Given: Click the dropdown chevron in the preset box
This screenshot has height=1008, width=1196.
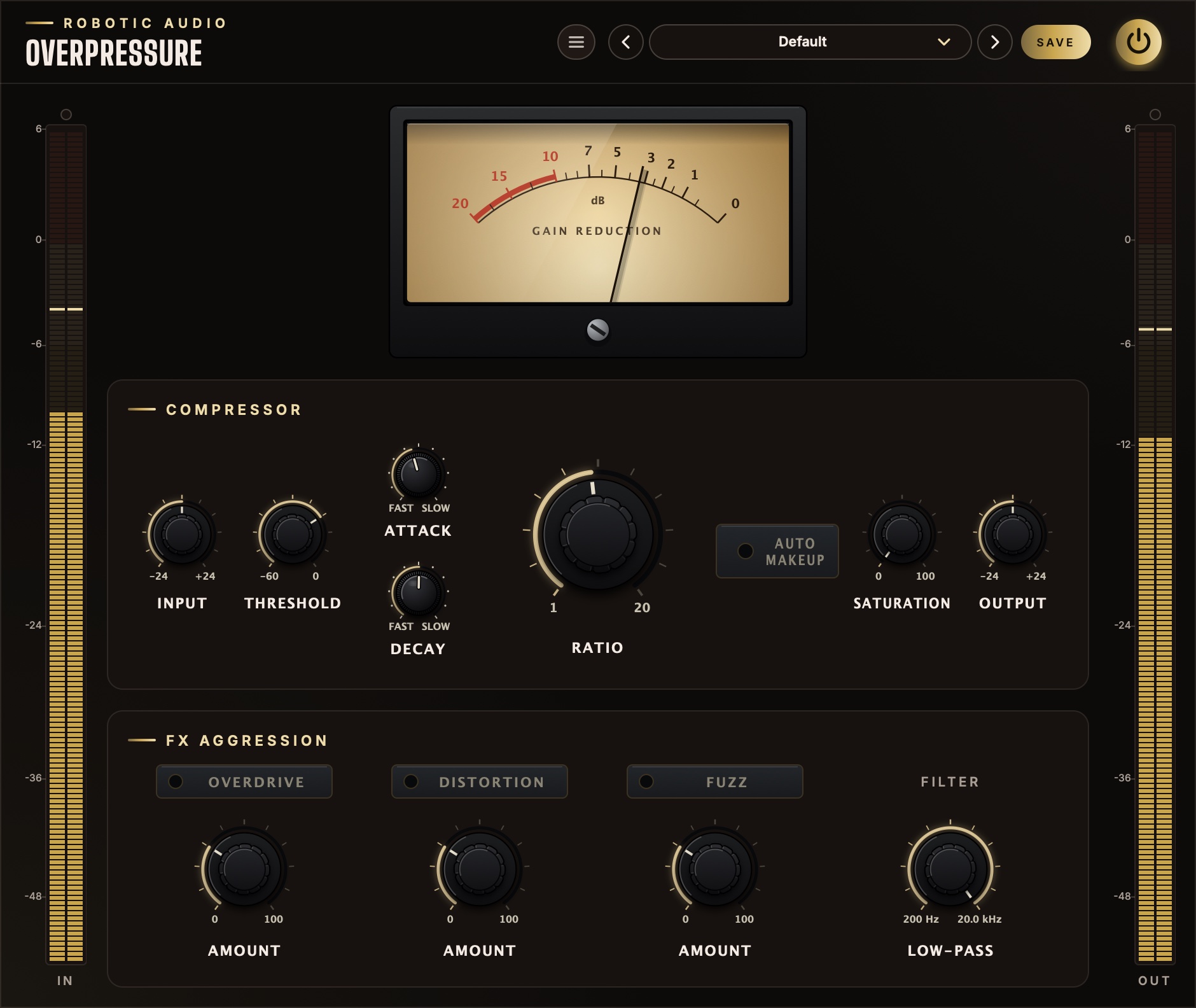Looking at the screenshot, I should 944,42.
